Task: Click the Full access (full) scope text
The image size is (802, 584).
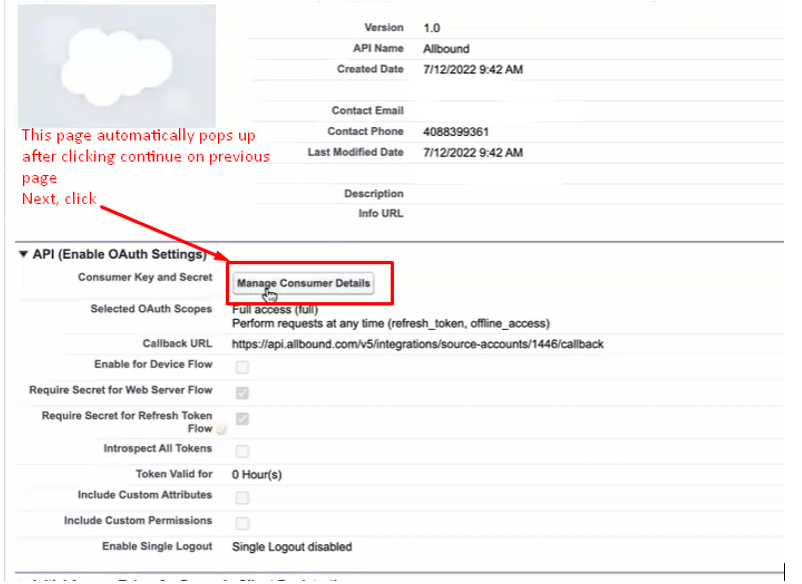Action: click(274, 310)
